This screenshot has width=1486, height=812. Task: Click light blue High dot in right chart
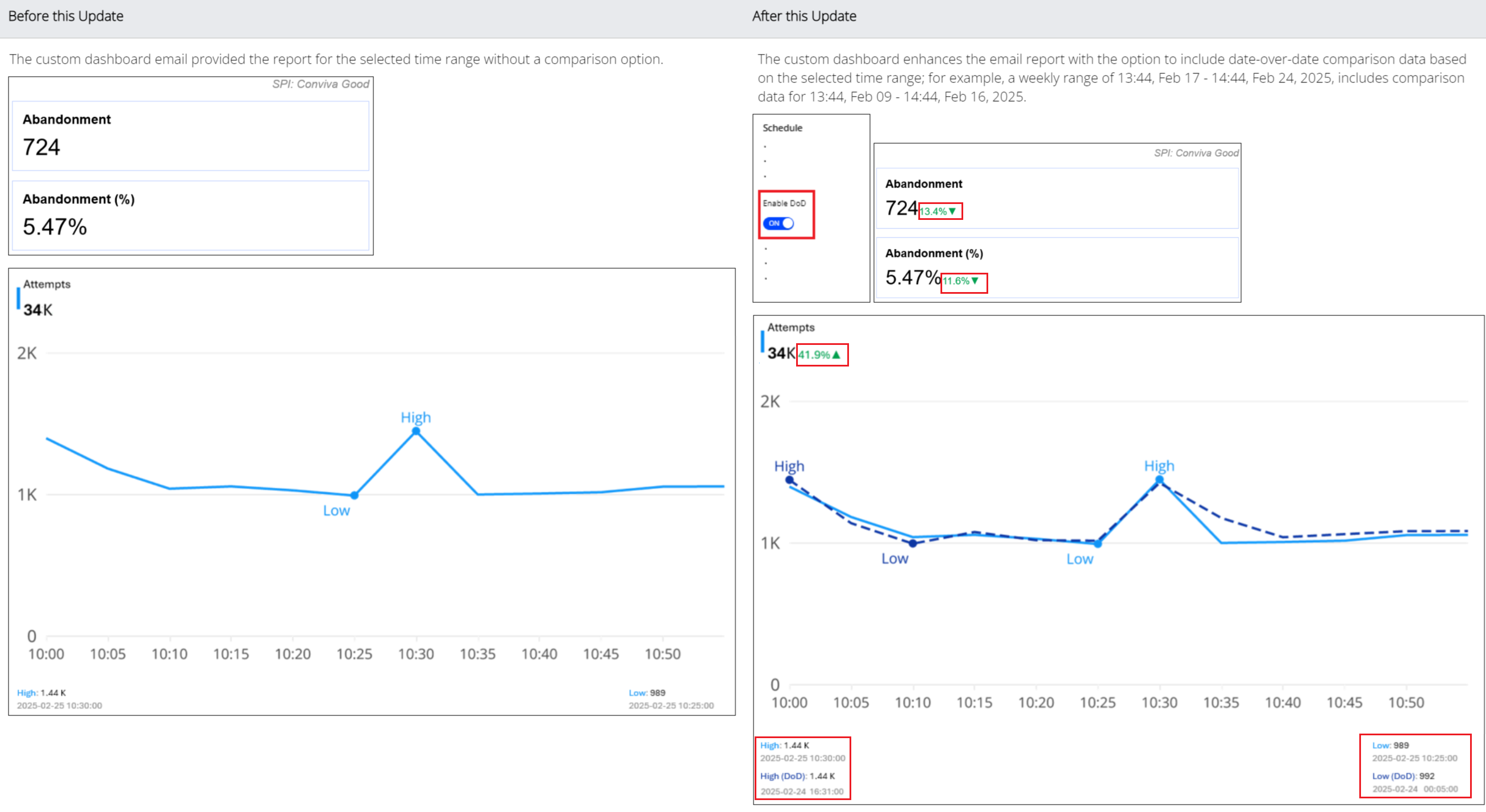(1159, 479)
